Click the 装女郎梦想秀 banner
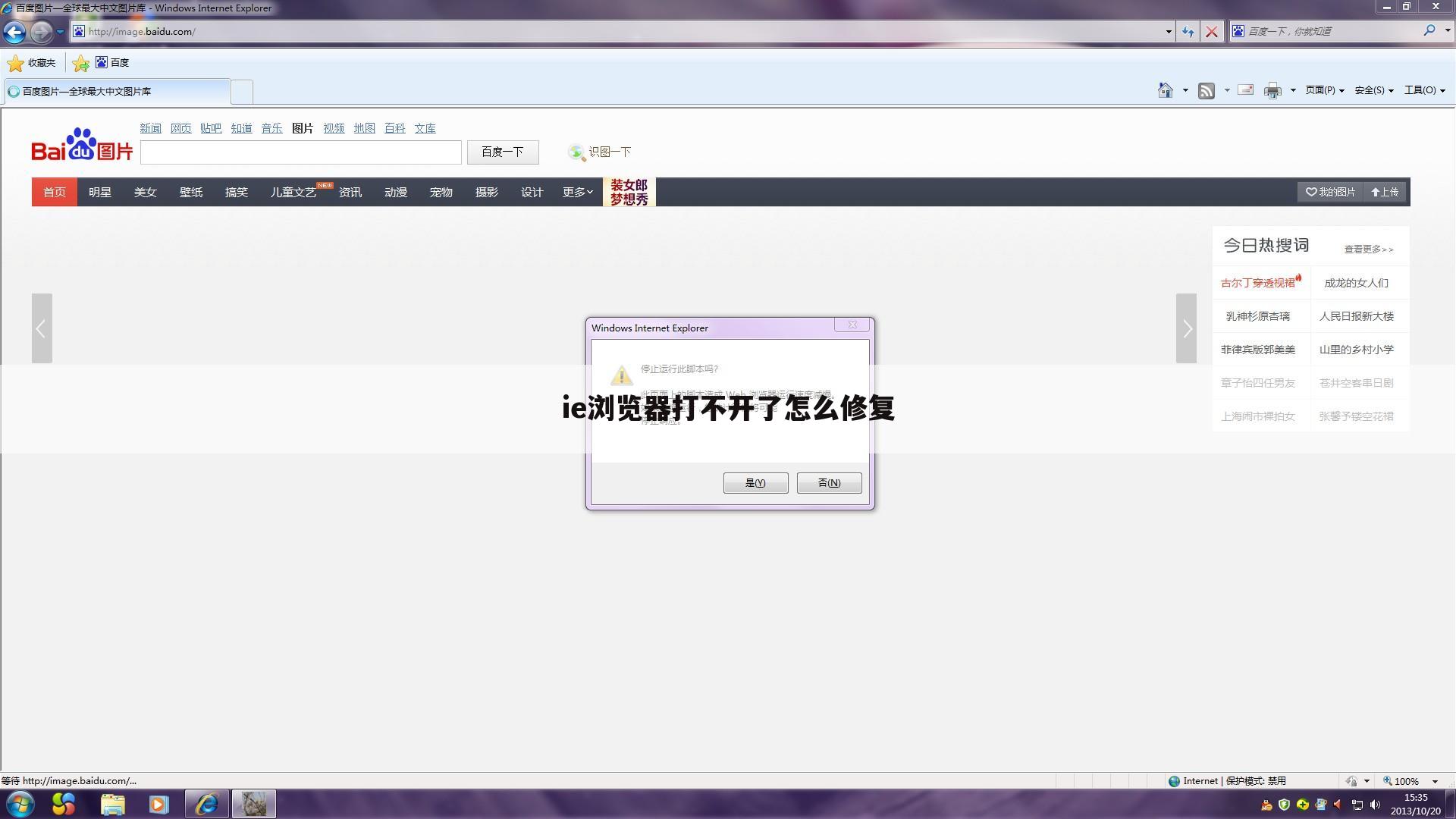Viewport: 1456px width, 819px height. (x=629, y=192)
